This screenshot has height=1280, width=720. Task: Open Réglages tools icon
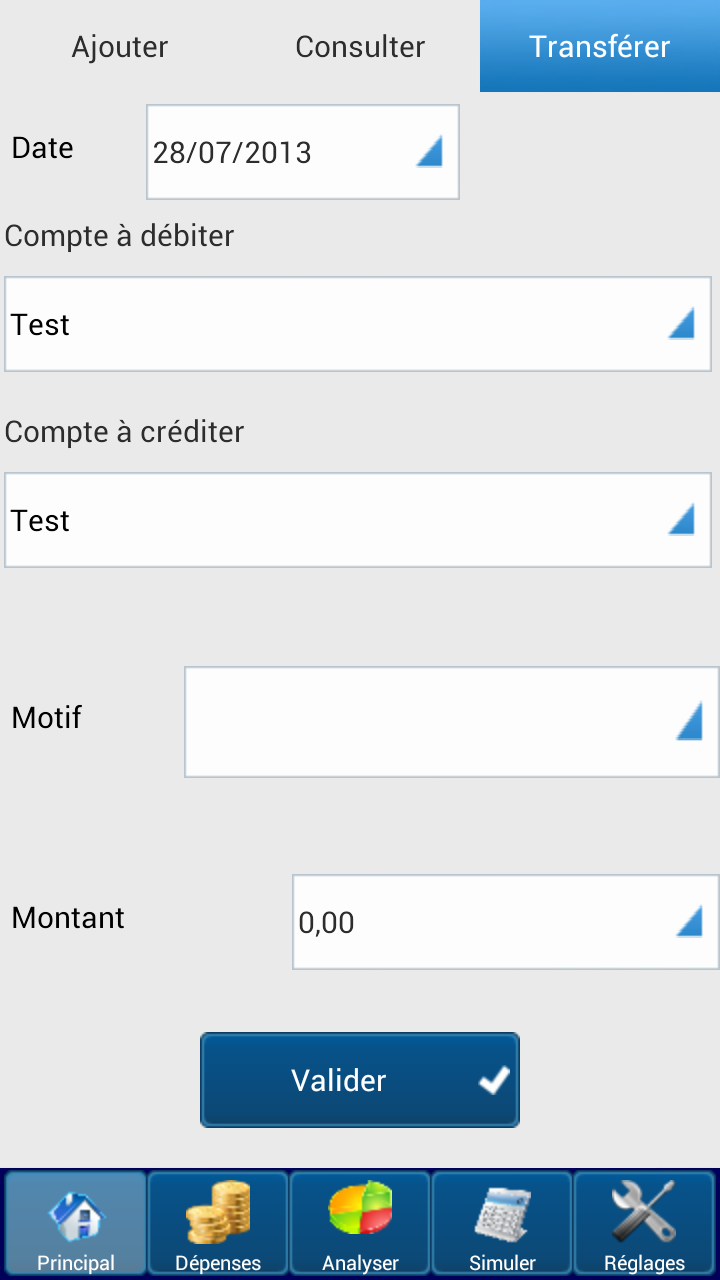pyautogui.click(x=644, y=1212)
